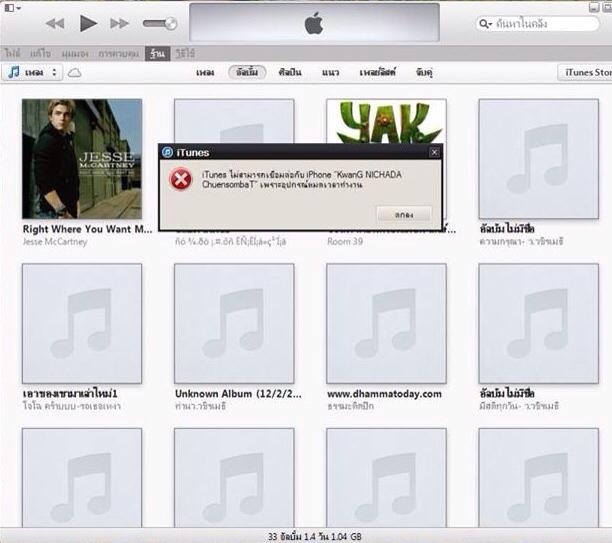Open the highlighted ร้าน (Store) menu

pyautogui.click(x=158, y=53)
